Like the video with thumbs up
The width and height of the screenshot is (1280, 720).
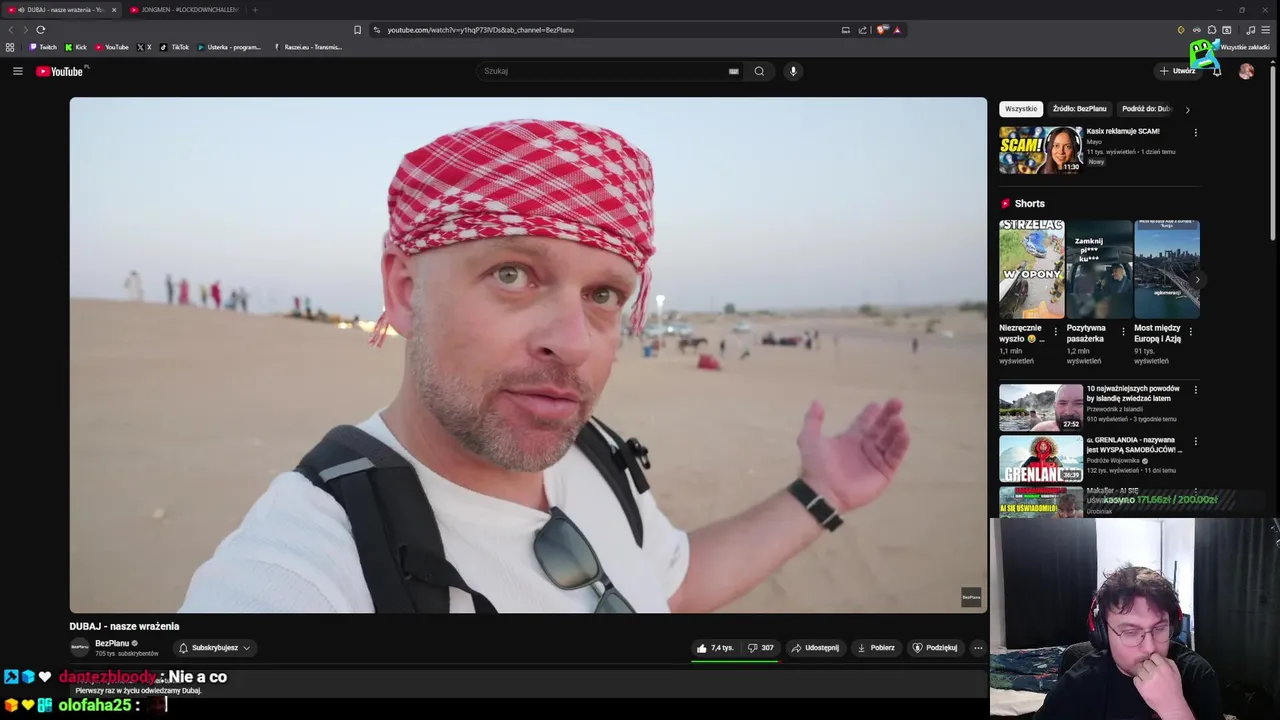click(x=715, y=648)
